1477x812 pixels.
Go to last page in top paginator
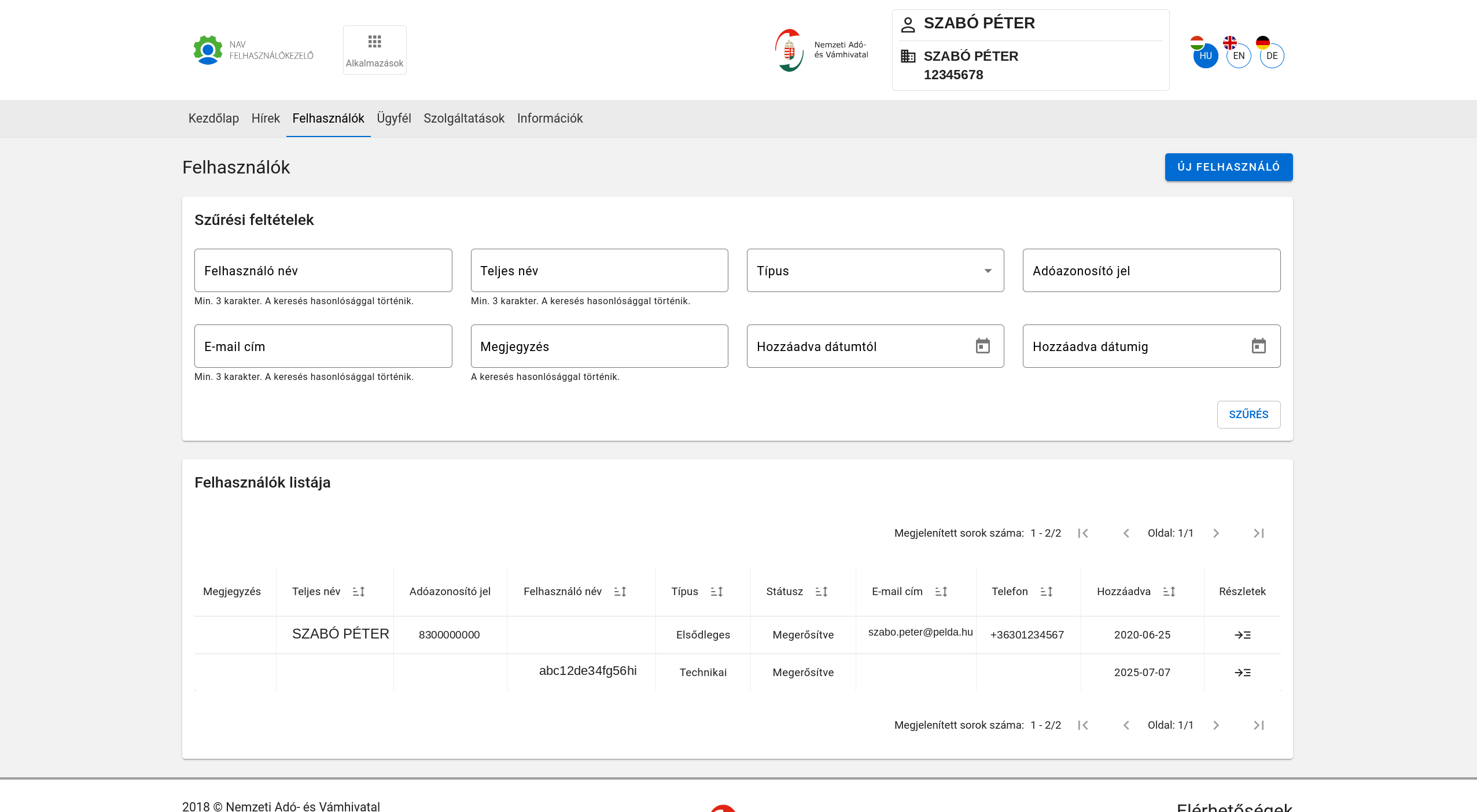1259,533
